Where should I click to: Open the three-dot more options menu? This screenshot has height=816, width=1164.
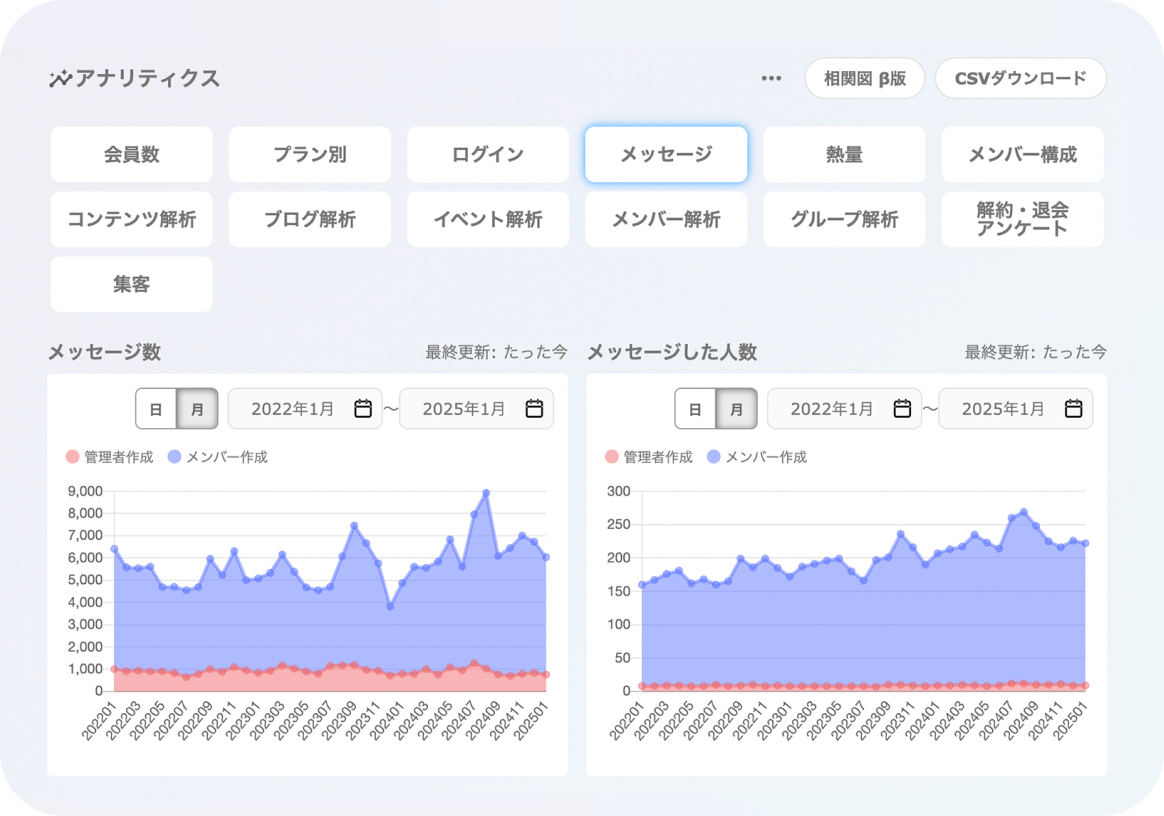coord(771,79)
